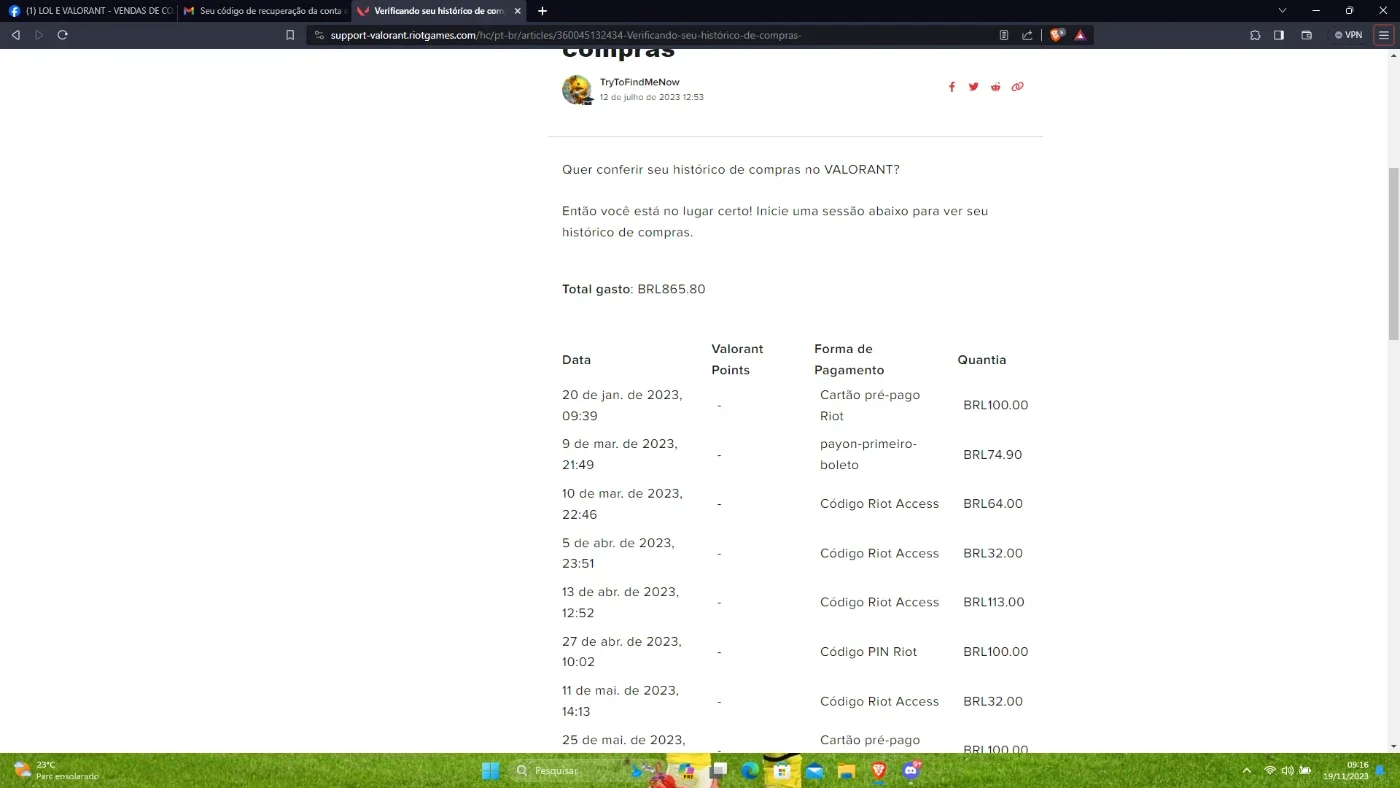Viewport: 1400px width, 788px height.
Task: Click the Valorant Points column header
Action: pyautogui.click(x=737, y=360)
